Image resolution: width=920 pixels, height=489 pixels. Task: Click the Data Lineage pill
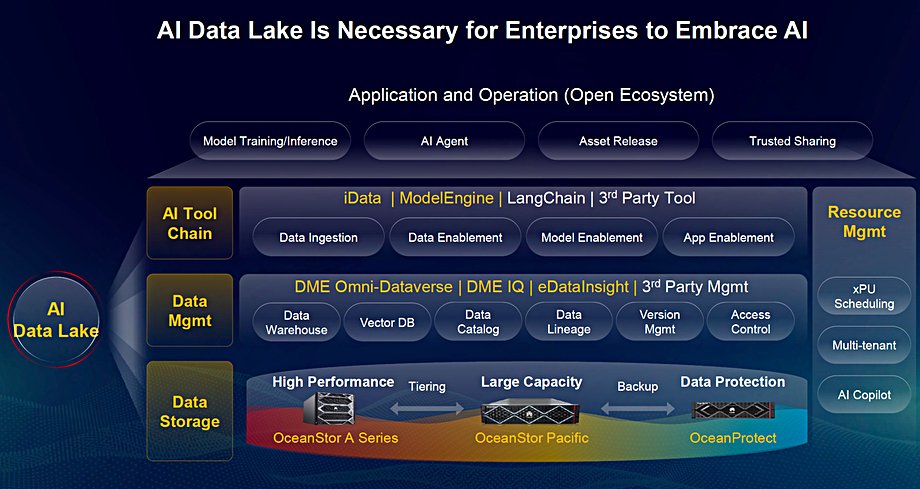tap(569, 322)
